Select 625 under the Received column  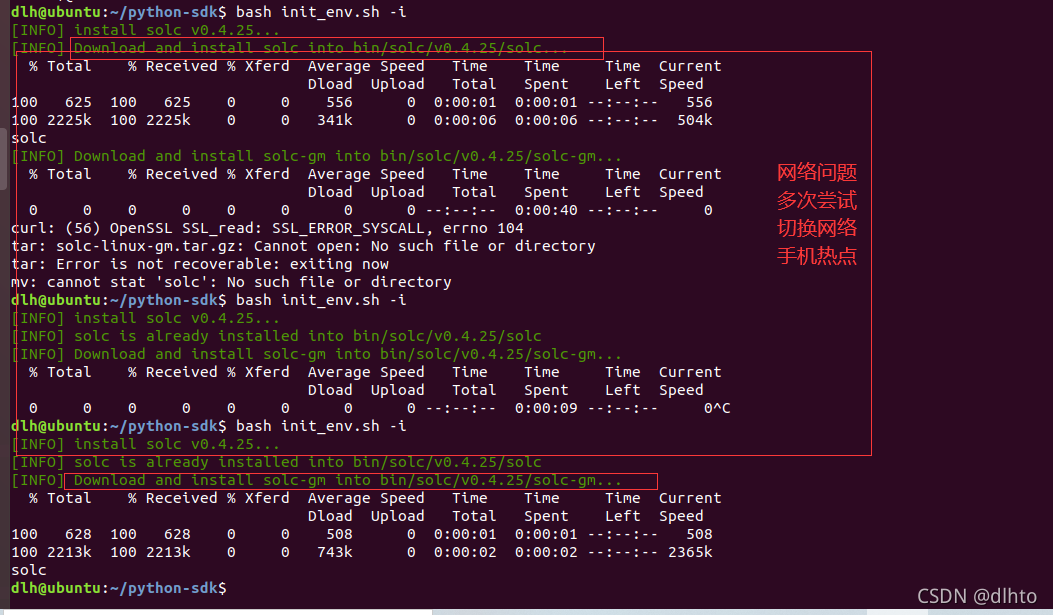177,102
